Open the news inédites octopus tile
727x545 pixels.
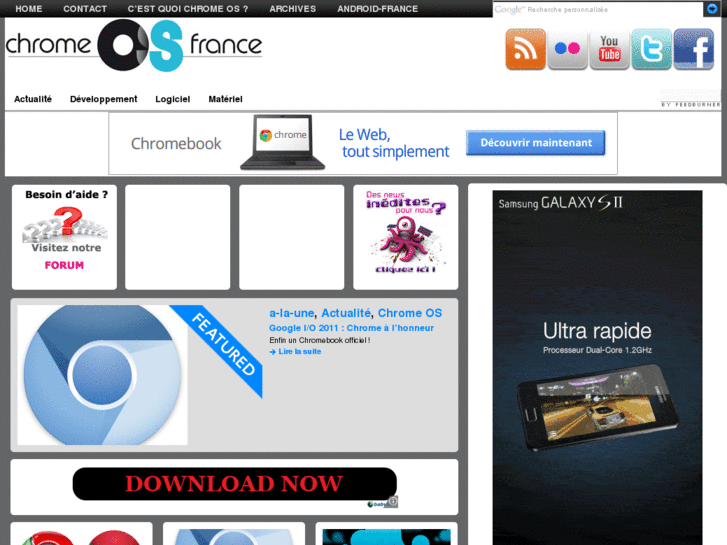point(406,237)
